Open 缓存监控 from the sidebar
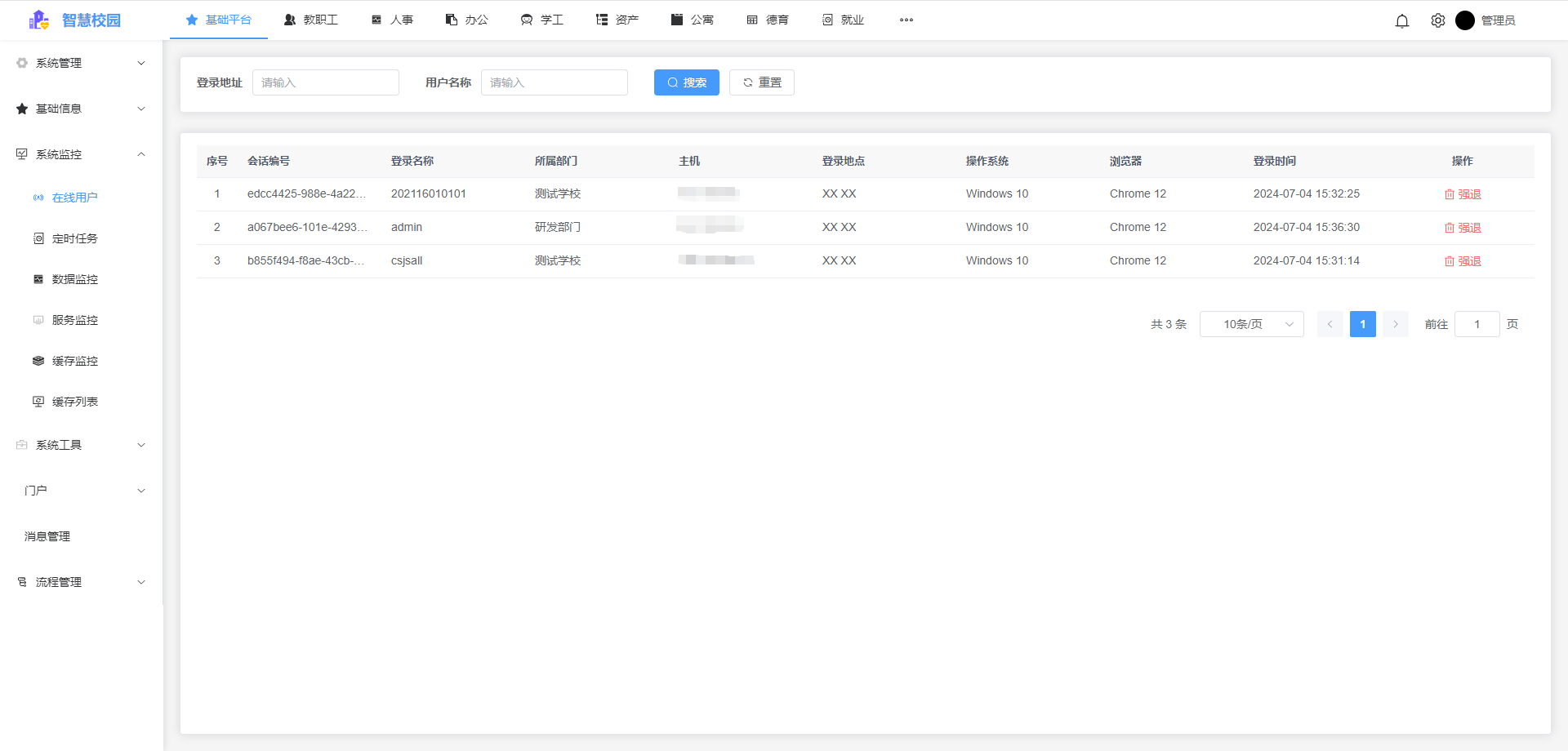Screen dimensions: 1568x751 coord(74,360)
